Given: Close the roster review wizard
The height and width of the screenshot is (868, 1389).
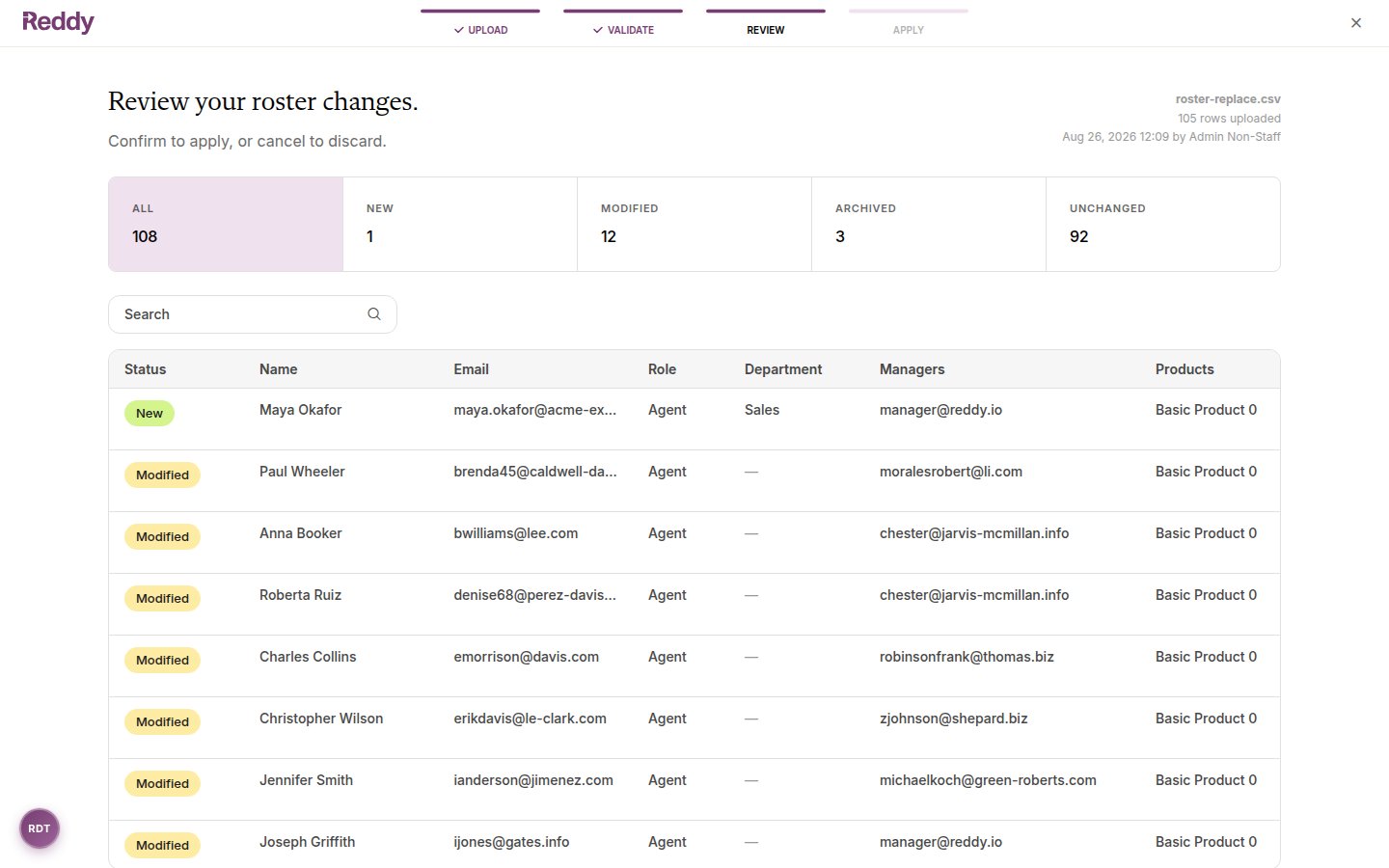Looking at the screenshot, I should [1356, 23].
